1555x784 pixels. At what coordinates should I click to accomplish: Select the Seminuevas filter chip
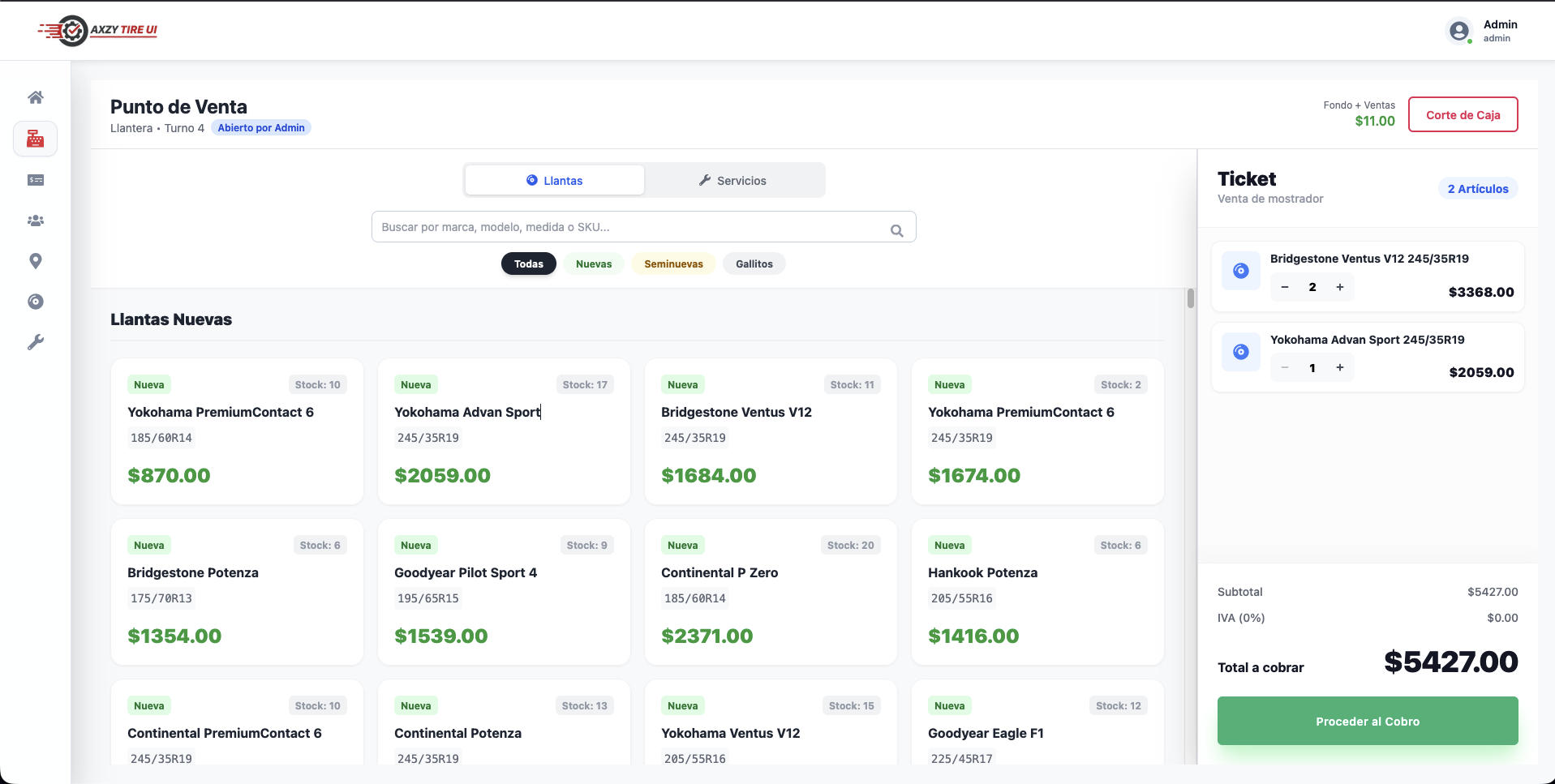tap(673, 264)
